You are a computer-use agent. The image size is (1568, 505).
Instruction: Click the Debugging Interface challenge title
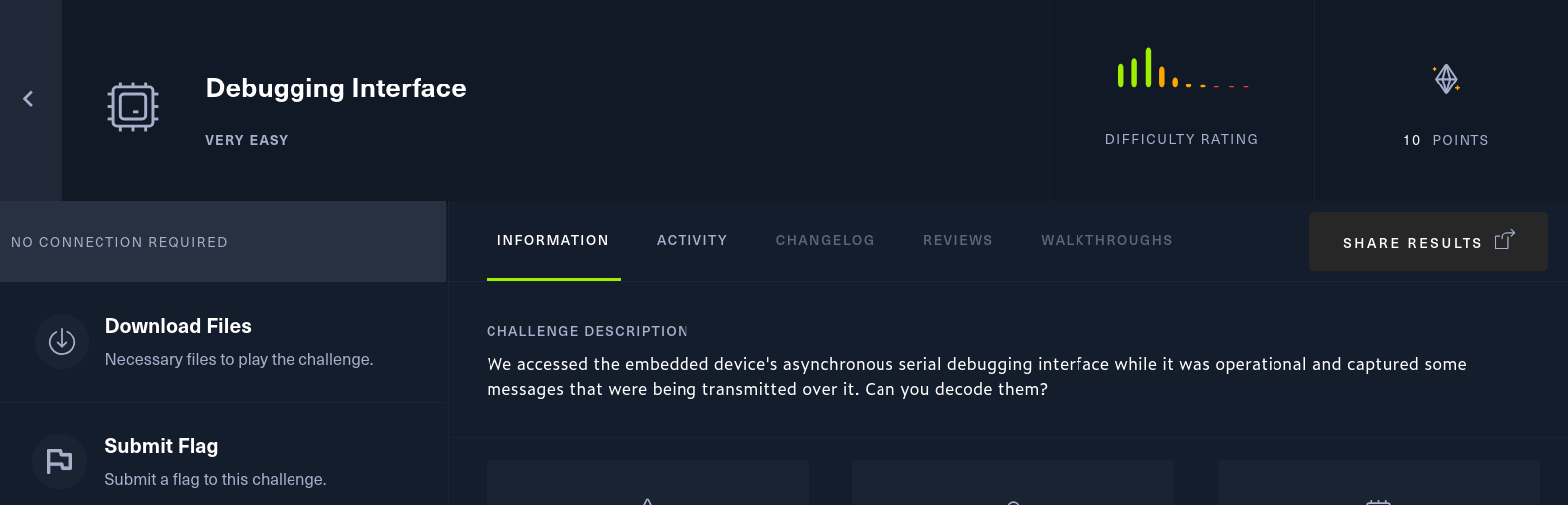(x=335, y=88)
